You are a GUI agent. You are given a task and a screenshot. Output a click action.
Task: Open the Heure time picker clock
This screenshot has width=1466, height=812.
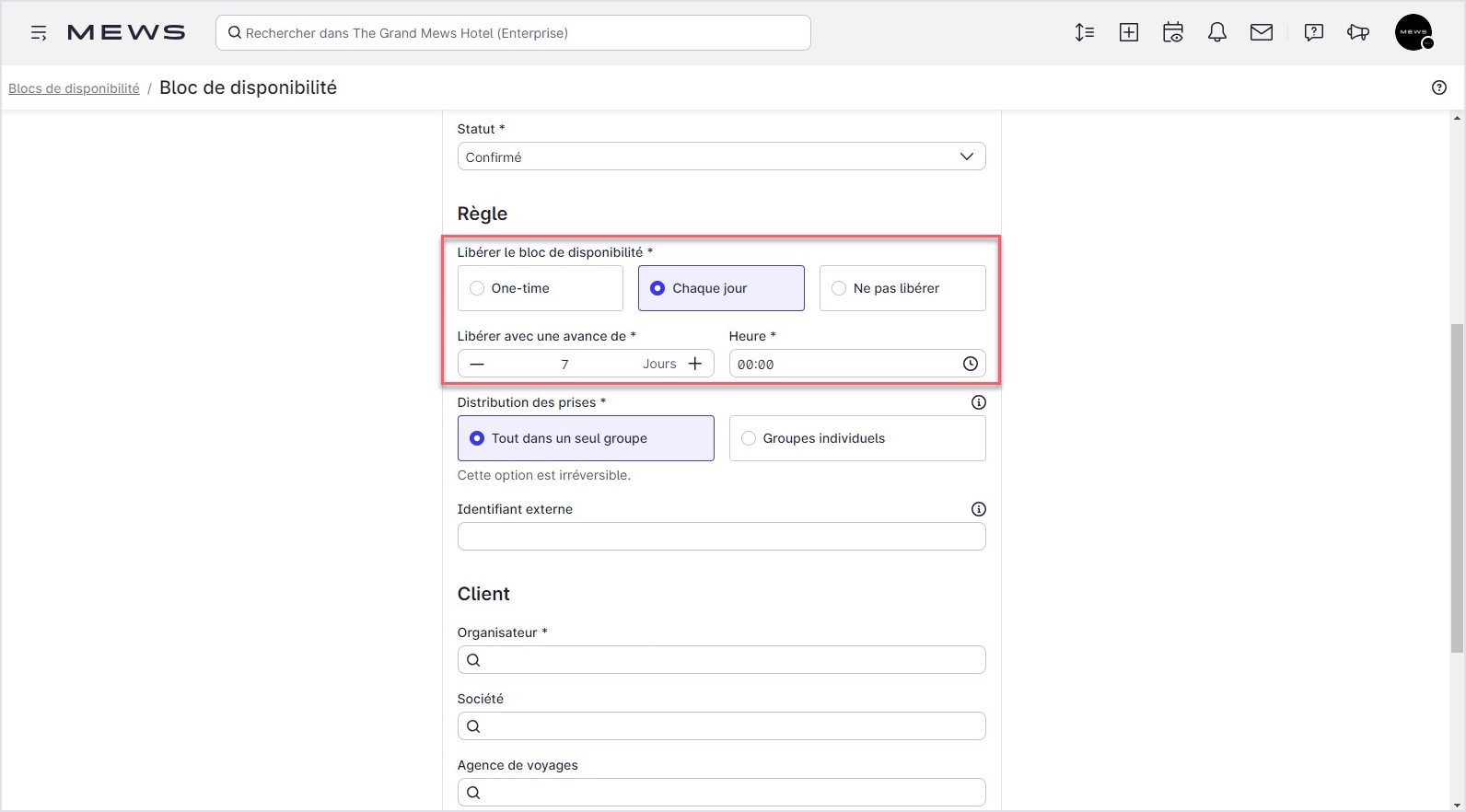pyautogui.click(x=970, y=364)
